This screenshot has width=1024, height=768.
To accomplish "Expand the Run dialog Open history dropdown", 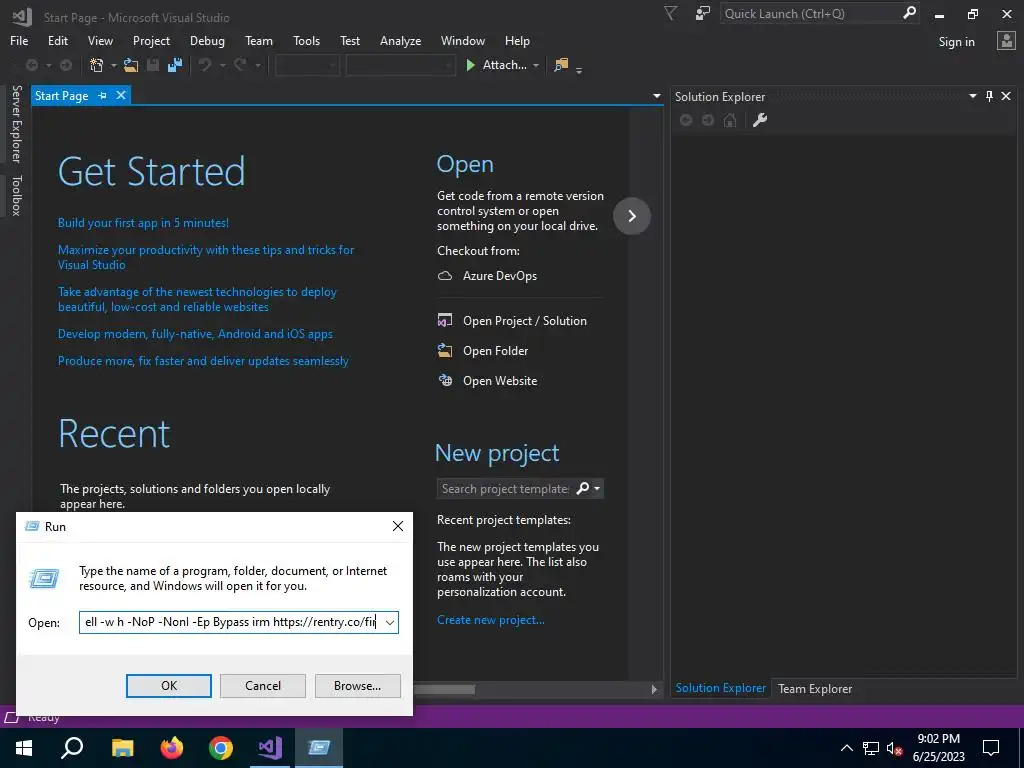I will pos(390,622).
